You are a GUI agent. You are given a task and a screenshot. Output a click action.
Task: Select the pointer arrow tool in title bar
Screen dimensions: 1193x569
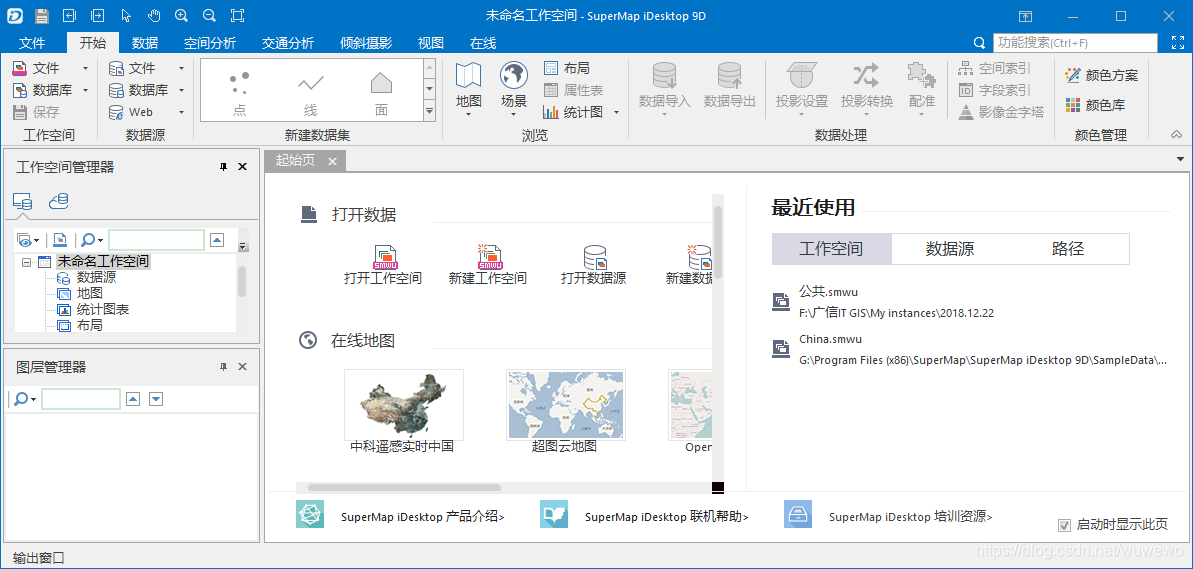pyautogui.click(x=126, y=15)
